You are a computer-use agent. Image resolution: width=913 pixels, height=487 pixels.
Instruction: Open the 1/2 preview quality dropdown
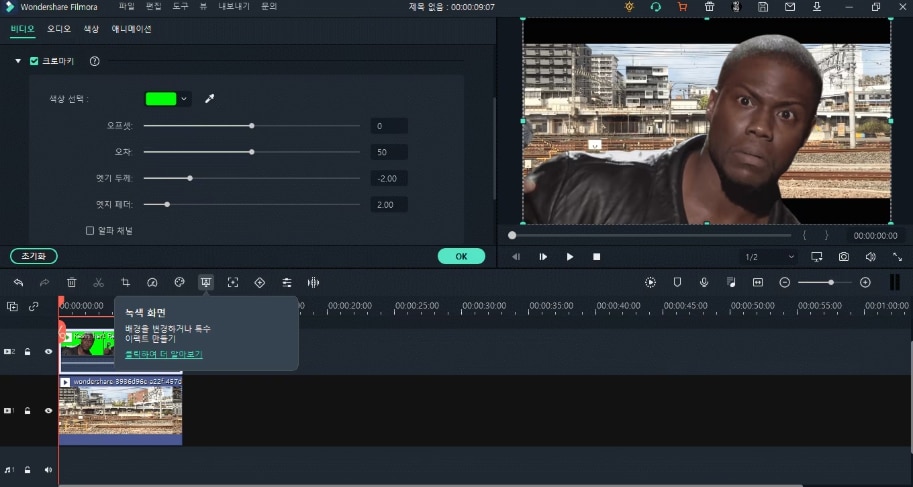(x=768, y=257)
